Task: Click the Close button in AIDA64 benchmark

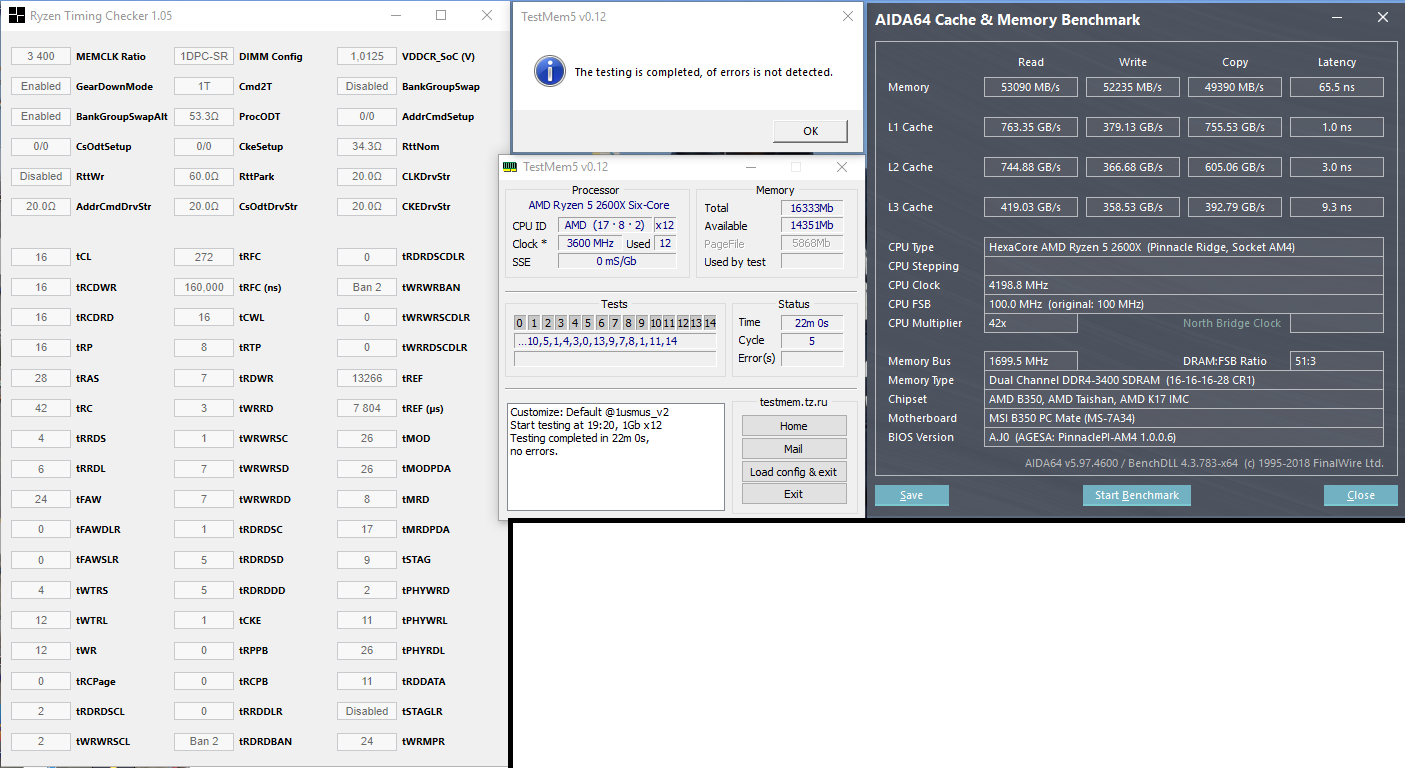Action: 1360,495
